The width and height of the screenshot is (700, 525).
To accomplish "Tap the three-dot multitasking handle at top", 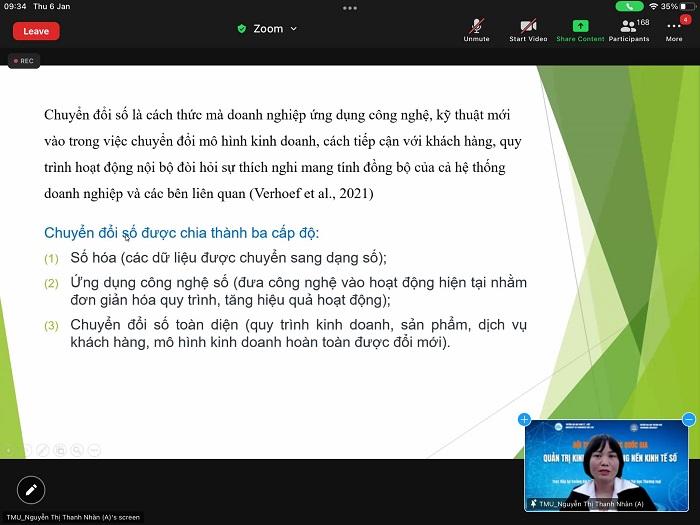I will pyautogui.click(x=349, y=7).
